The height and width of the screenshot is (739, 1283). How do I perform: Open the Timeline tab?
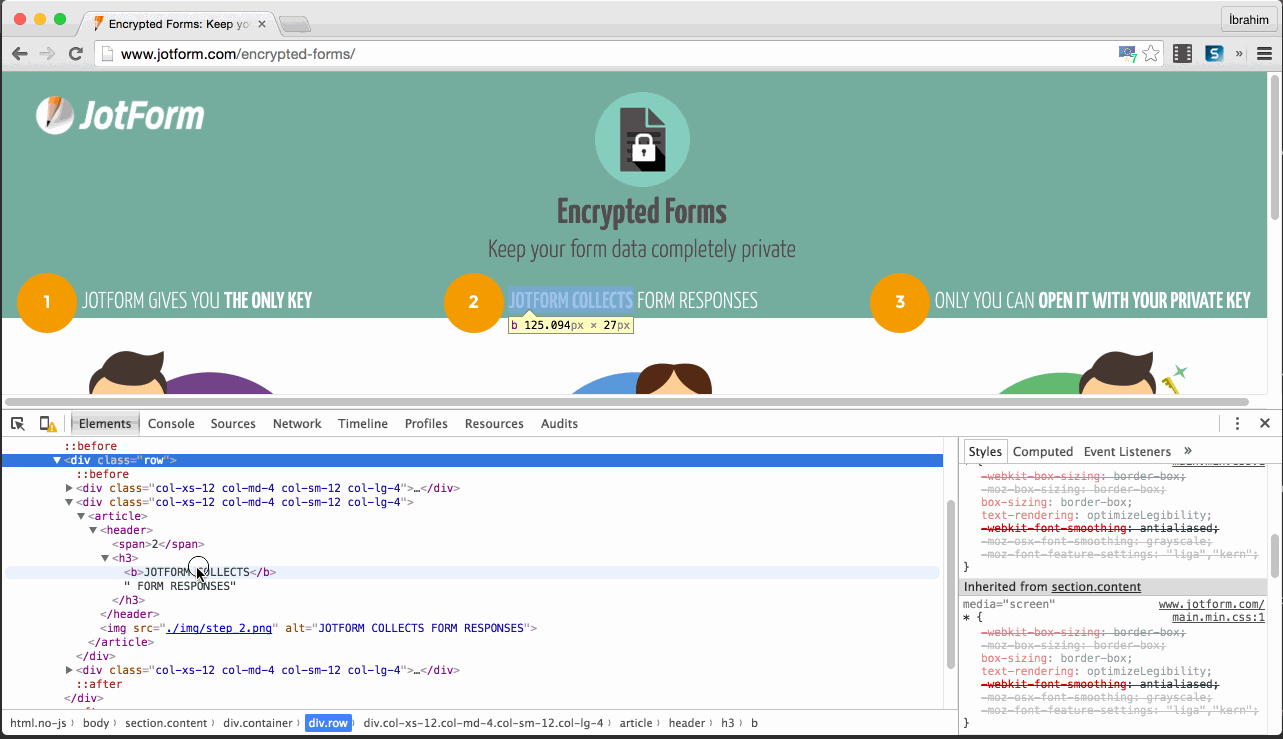363,424
